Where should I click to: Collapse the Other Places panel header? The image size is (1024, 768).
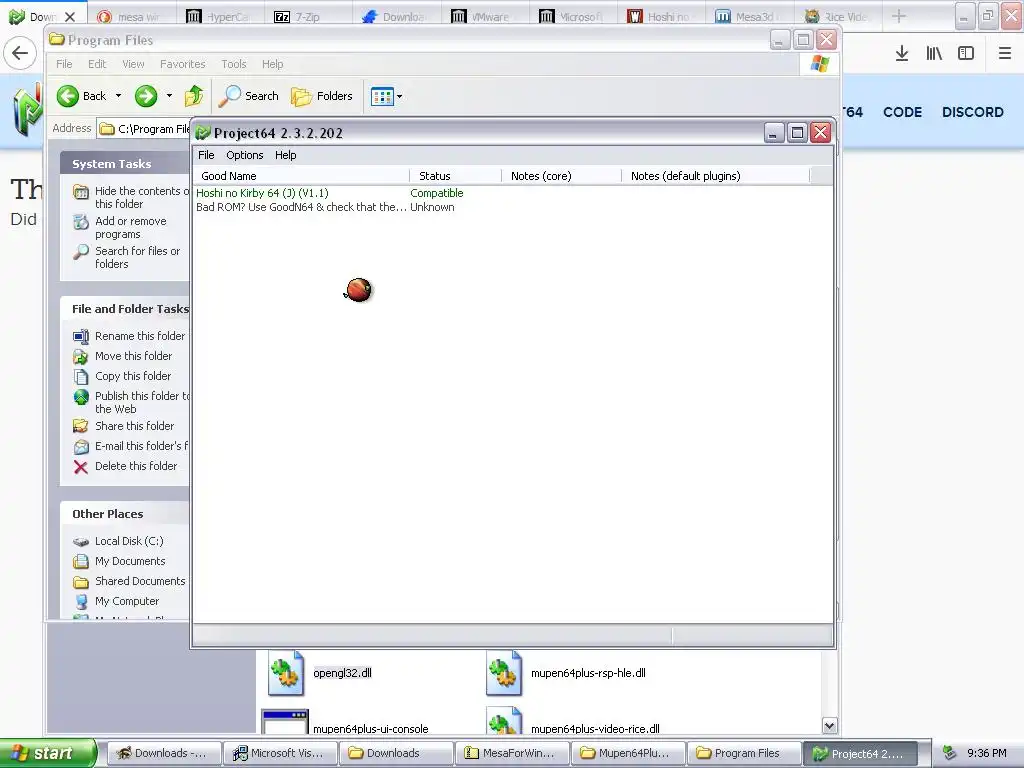[x=125, y=514]
